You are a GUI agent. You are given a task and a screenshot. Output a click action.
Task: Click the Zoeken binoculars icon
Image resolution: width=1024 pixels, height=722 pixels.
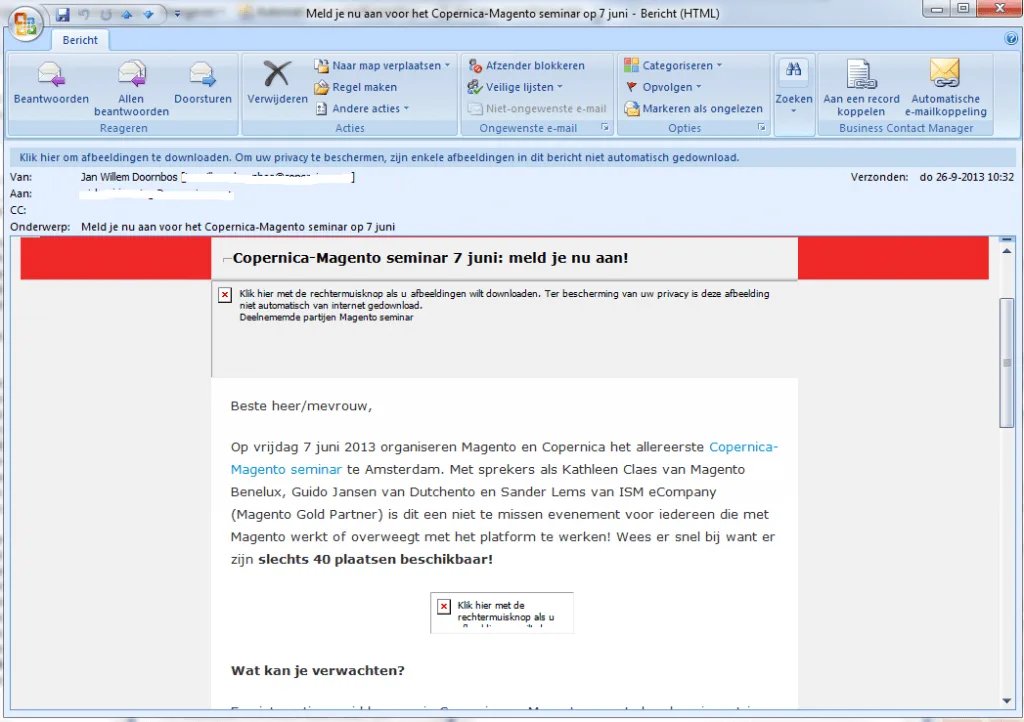coord(793,70)
